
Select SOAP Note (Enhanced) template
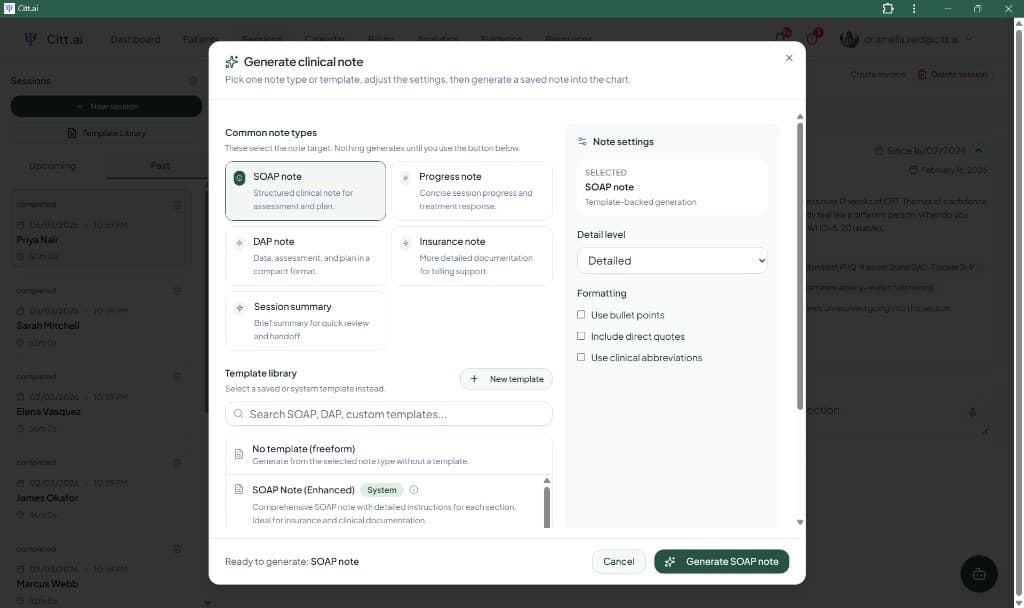pyautogui.click(x=384, y=503)
